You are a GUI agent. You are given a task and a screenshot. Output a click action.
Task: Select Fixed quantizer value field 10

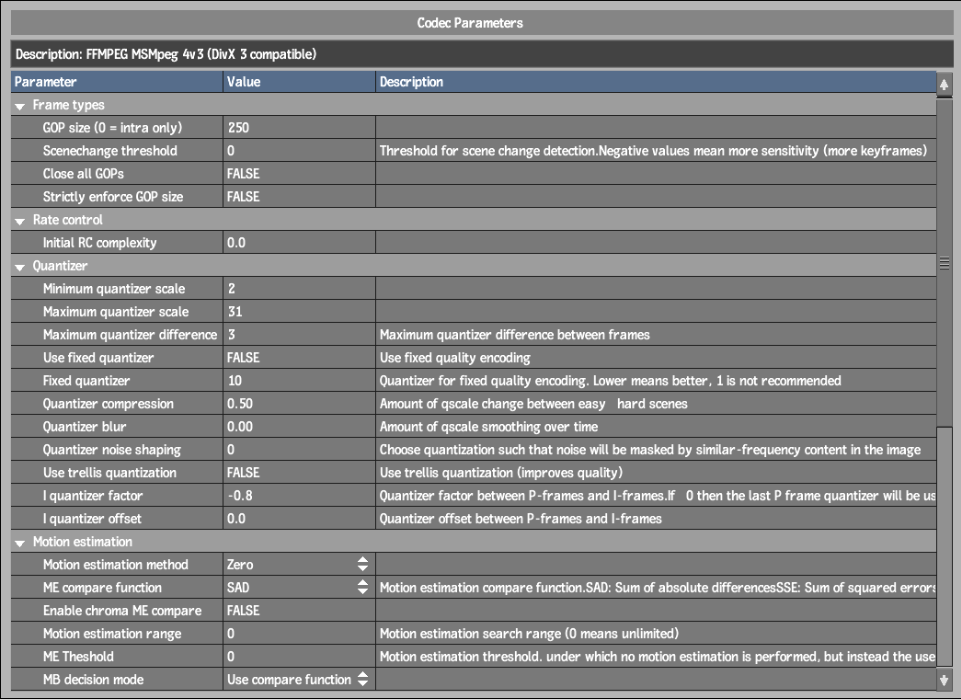[x=299, y=381]
